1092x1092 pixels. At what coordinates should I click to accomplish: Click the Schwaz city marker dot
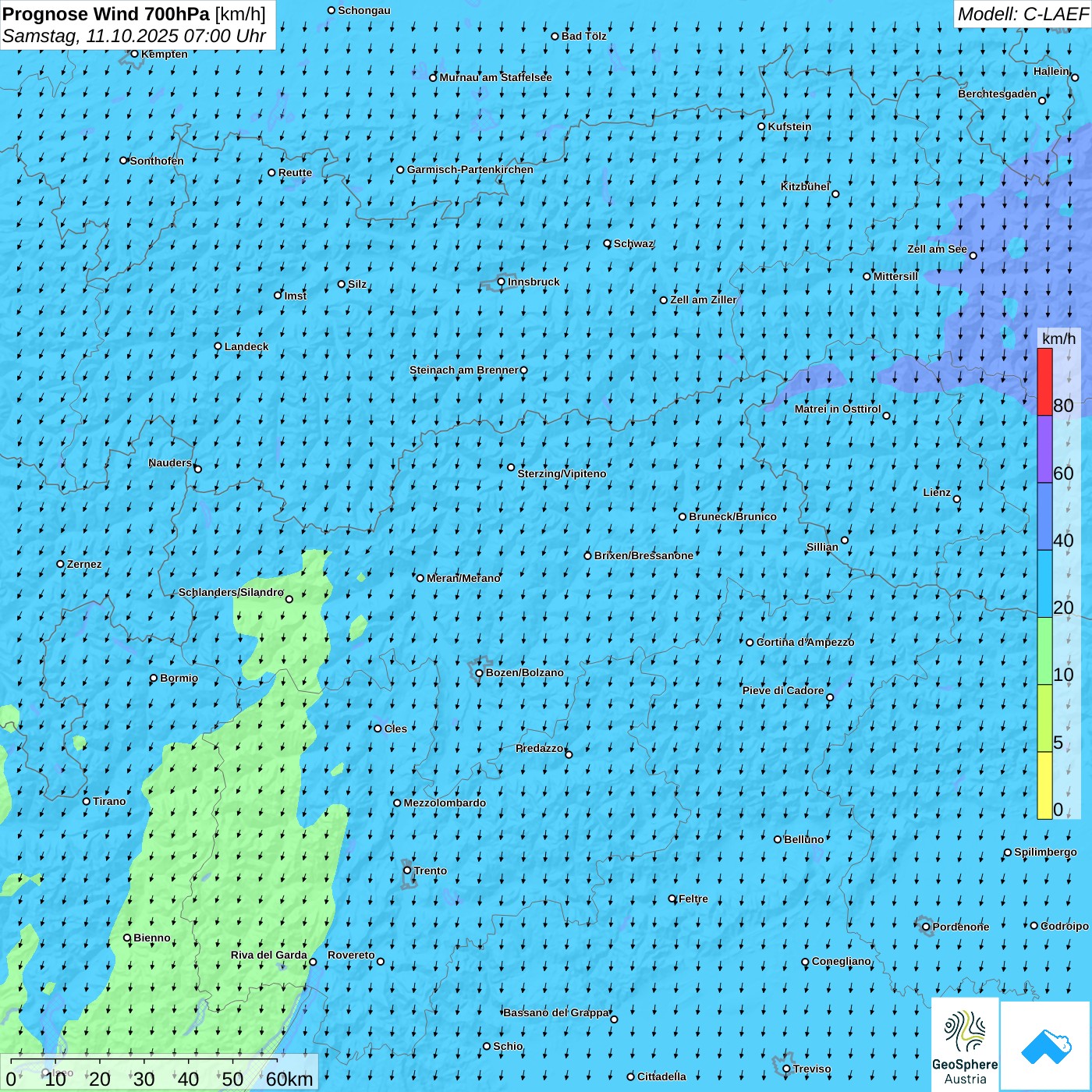[608, 243]
